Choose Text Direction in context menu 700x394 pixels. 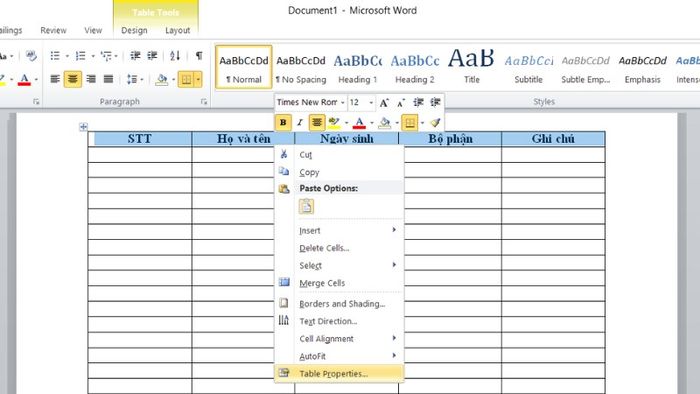coord(339,321)
